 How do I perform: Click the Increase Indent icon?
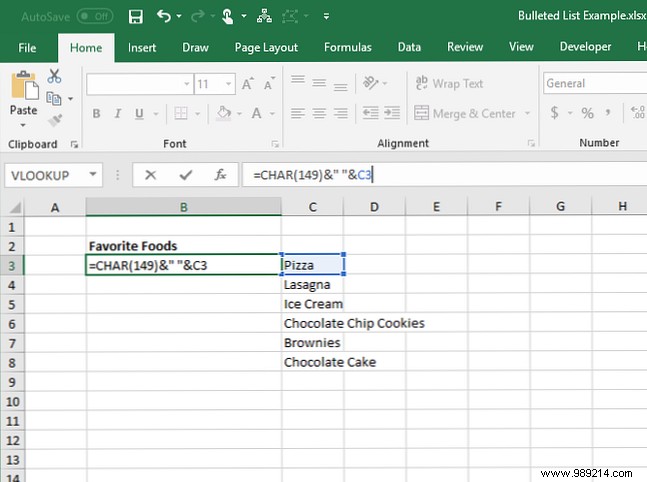pos(392,113)
